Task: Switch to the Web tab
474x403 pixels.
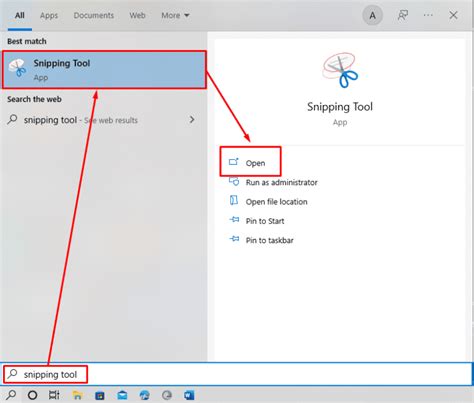Action: (x=137, y=15)
